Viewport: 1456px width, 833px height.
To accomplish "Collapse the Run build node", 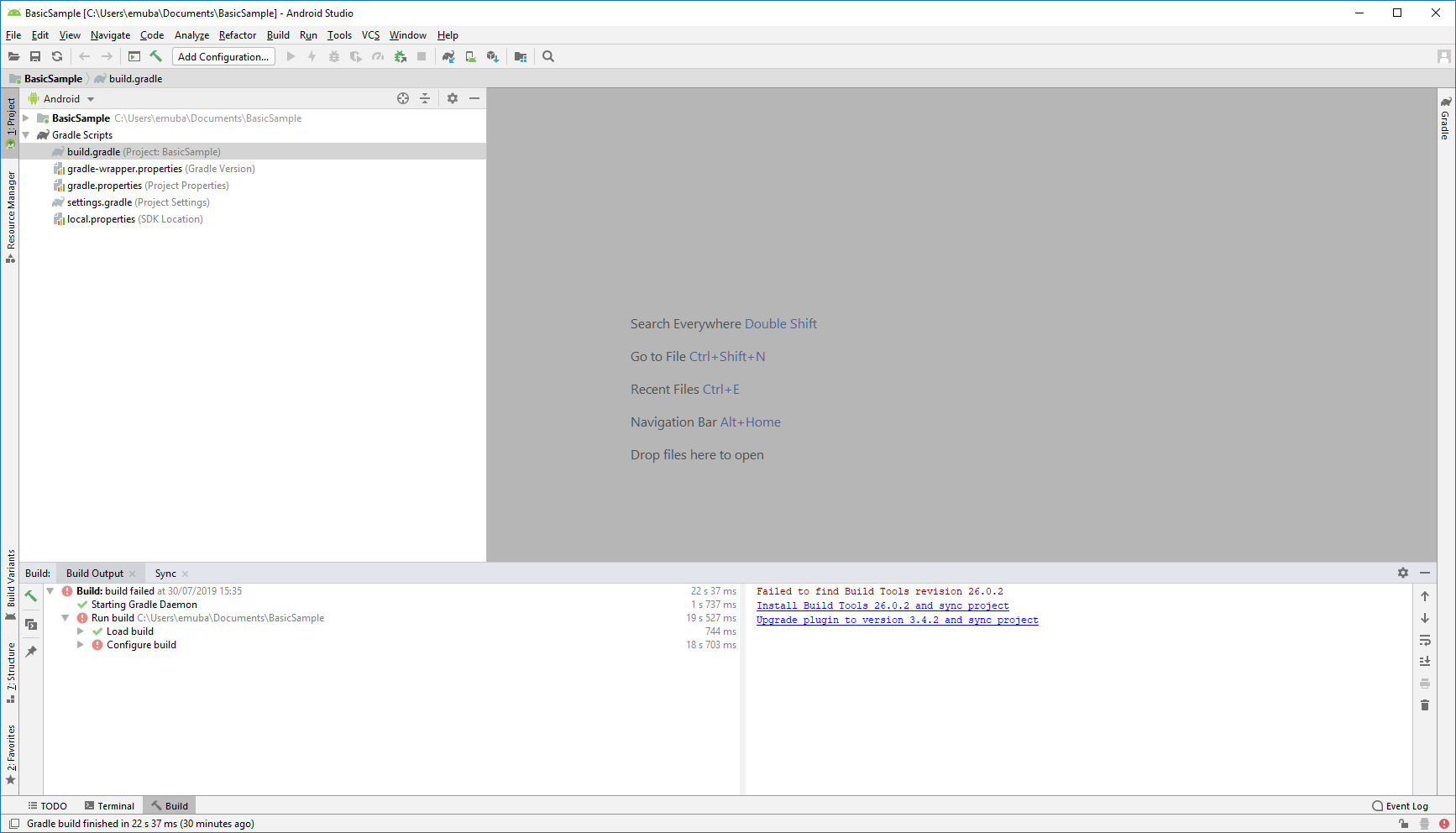I will point(65,618).
